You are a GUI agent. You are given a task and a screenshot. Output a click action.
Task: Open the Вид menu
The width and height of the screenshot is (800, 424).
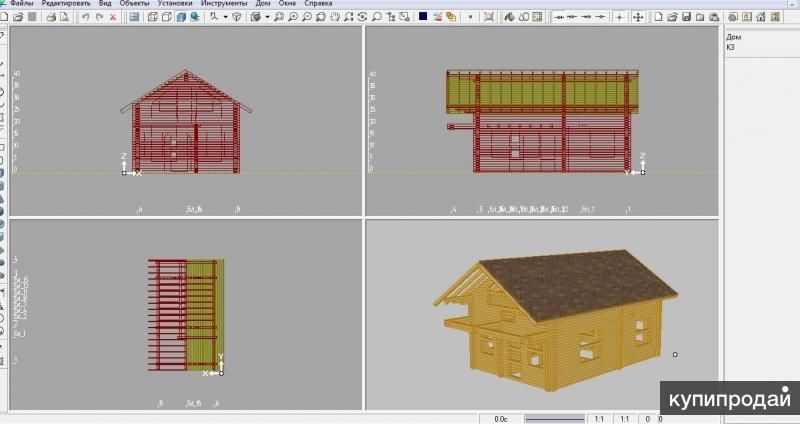click(105, 3)
